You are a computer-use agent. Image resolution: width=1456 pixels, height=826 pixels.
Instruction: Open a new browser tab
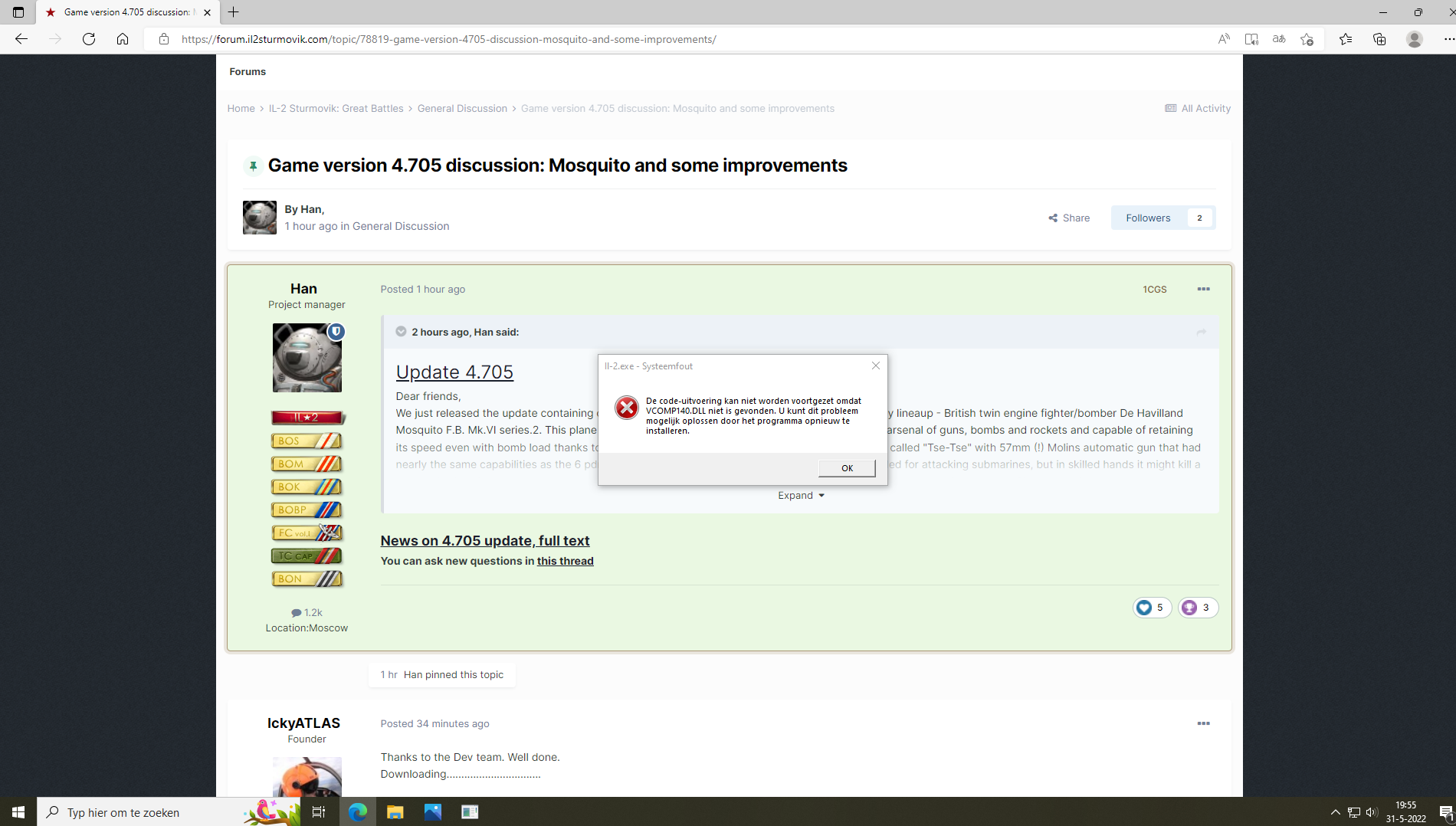tap(234, 12)
